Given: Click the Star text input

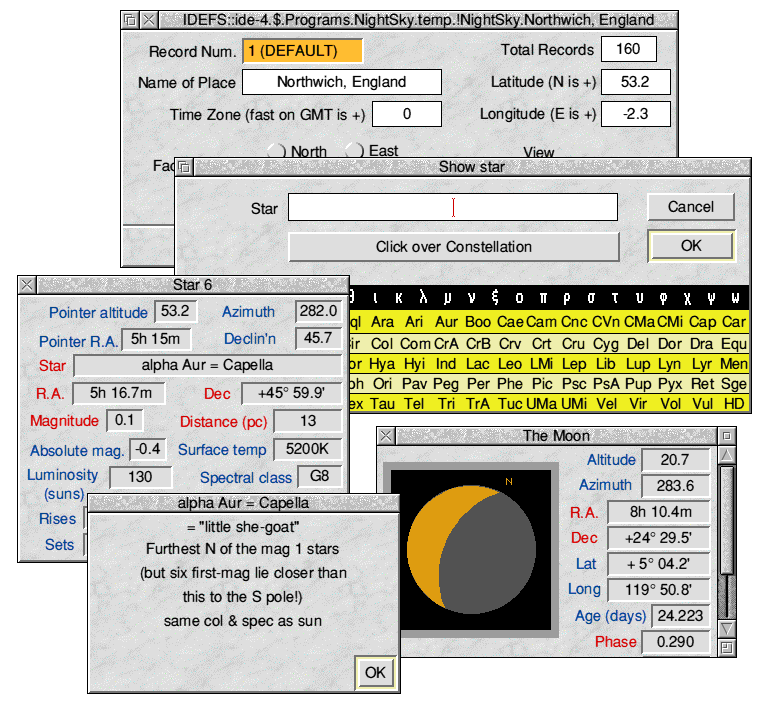Looking at the screenshot, I should [x=453, y=207].
